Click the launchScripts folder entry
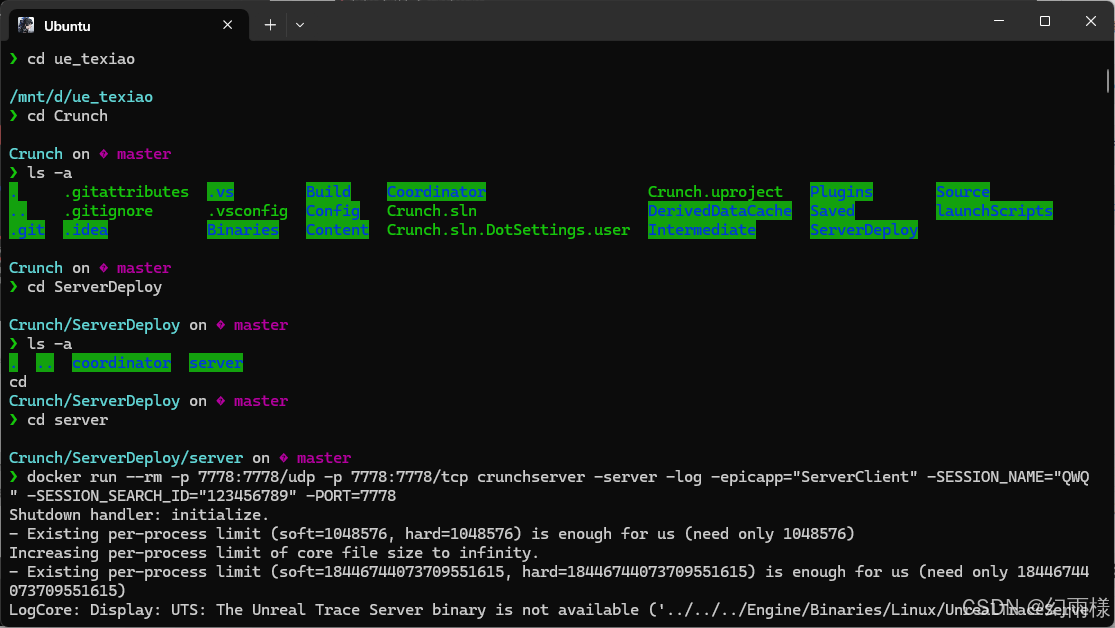1115x628 pixels. click(994, 211)
